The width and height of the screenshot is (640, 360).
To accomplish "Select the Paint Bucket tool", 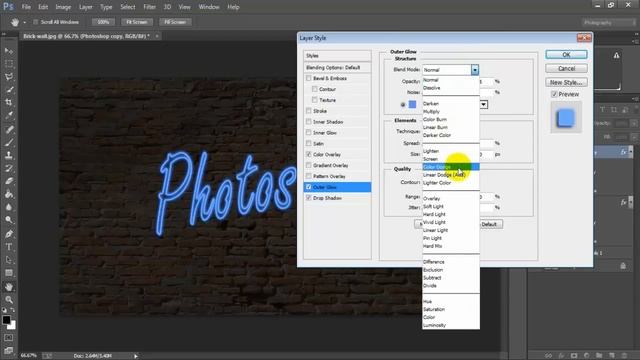I will [x=9, y=194].
